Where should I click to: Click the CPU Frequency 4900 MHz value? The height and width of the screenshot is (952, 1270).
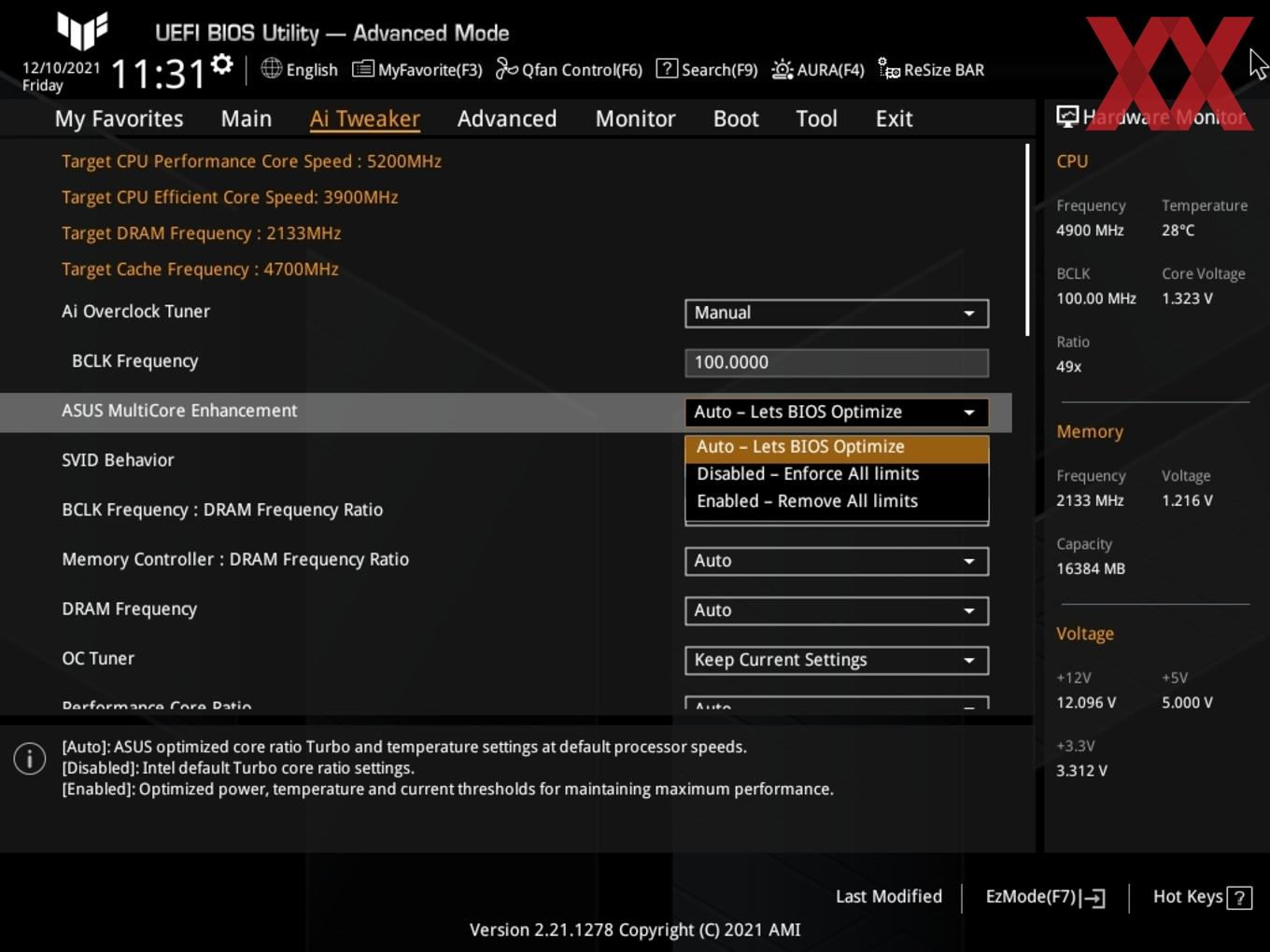1090,231
